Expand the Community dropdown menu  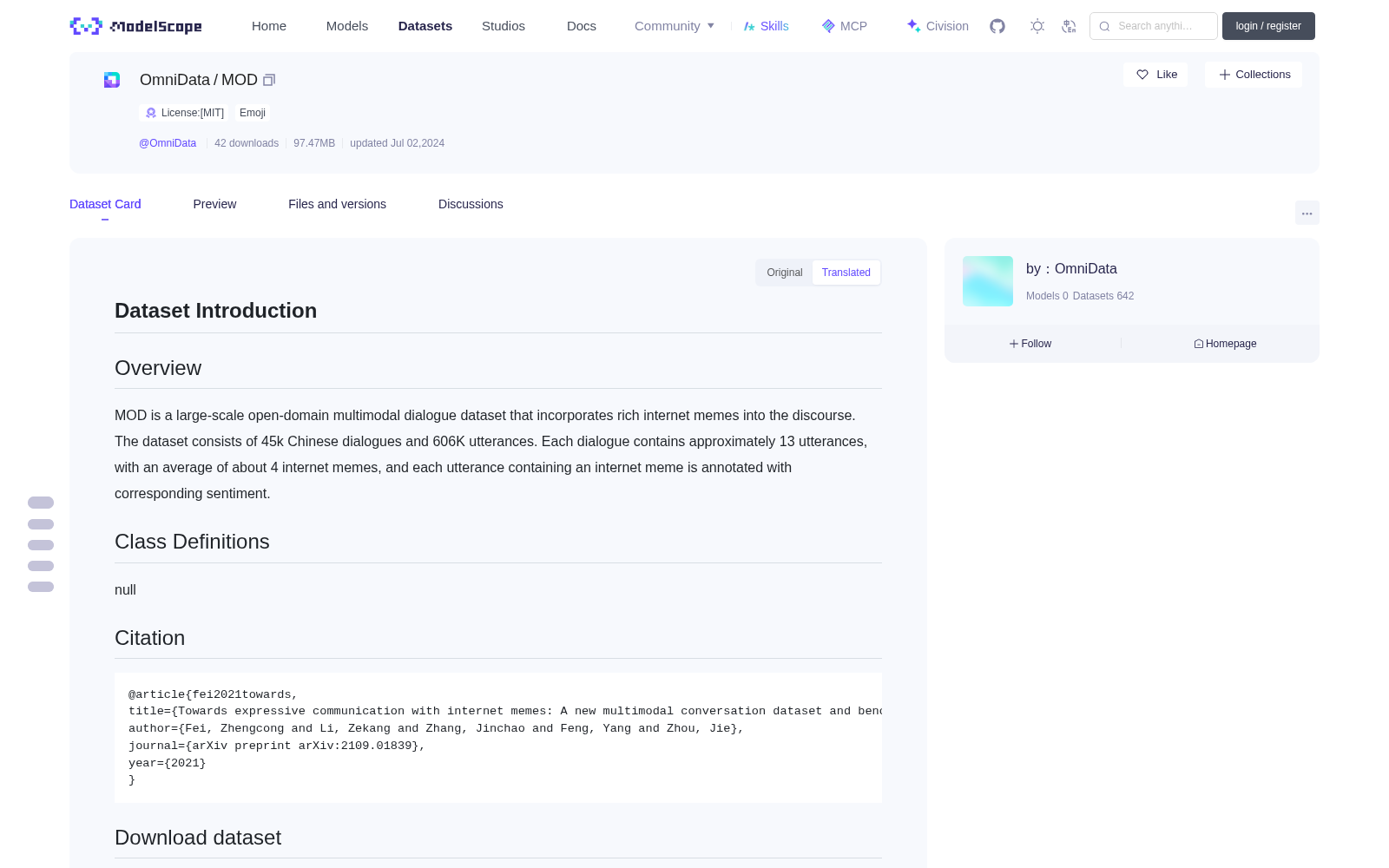click(x=675, y=26)
